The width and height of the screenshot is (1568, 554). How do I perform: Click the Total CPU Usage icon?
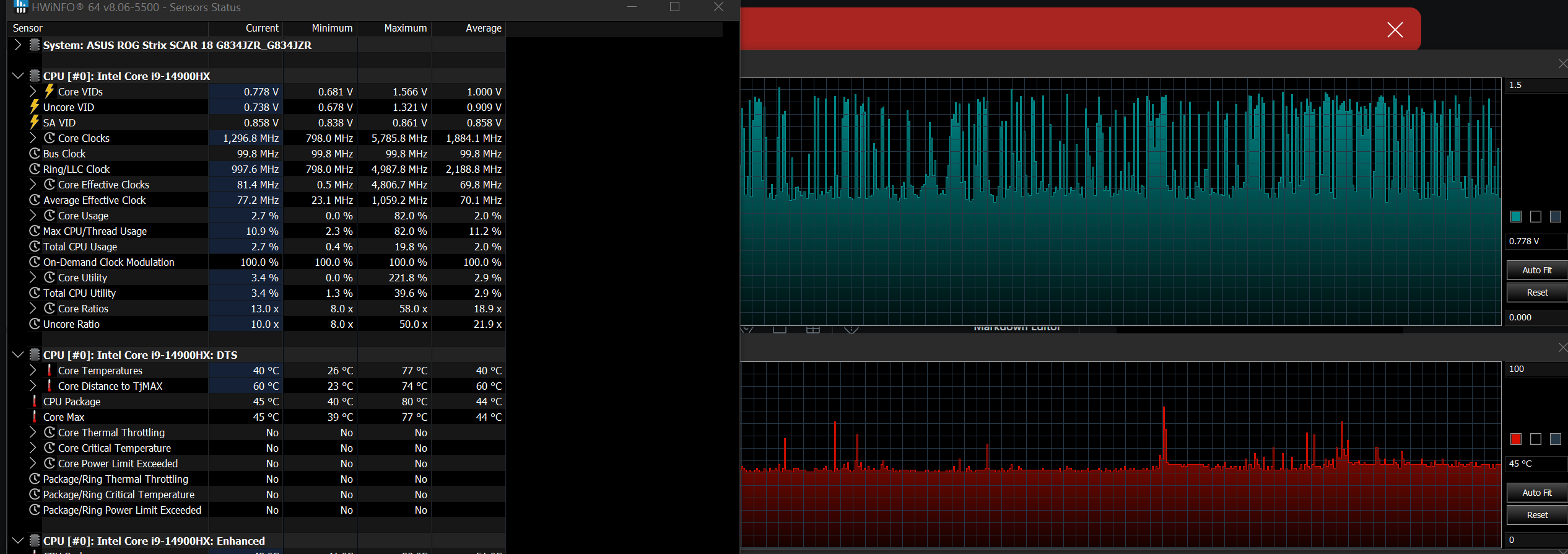[x=35, y=246]
